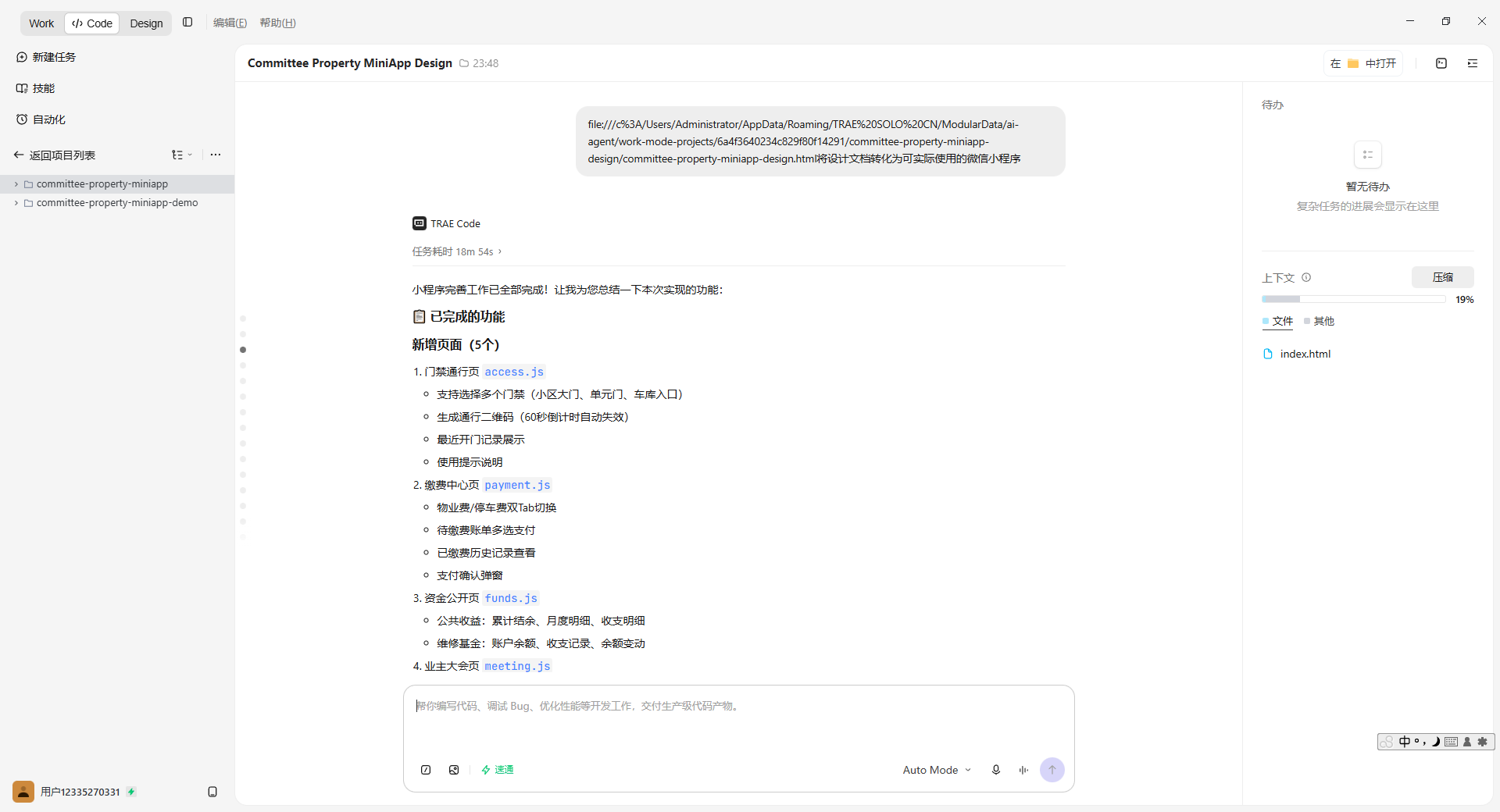
Task: Click the attach image icon in input box
Action: (454, 770)
